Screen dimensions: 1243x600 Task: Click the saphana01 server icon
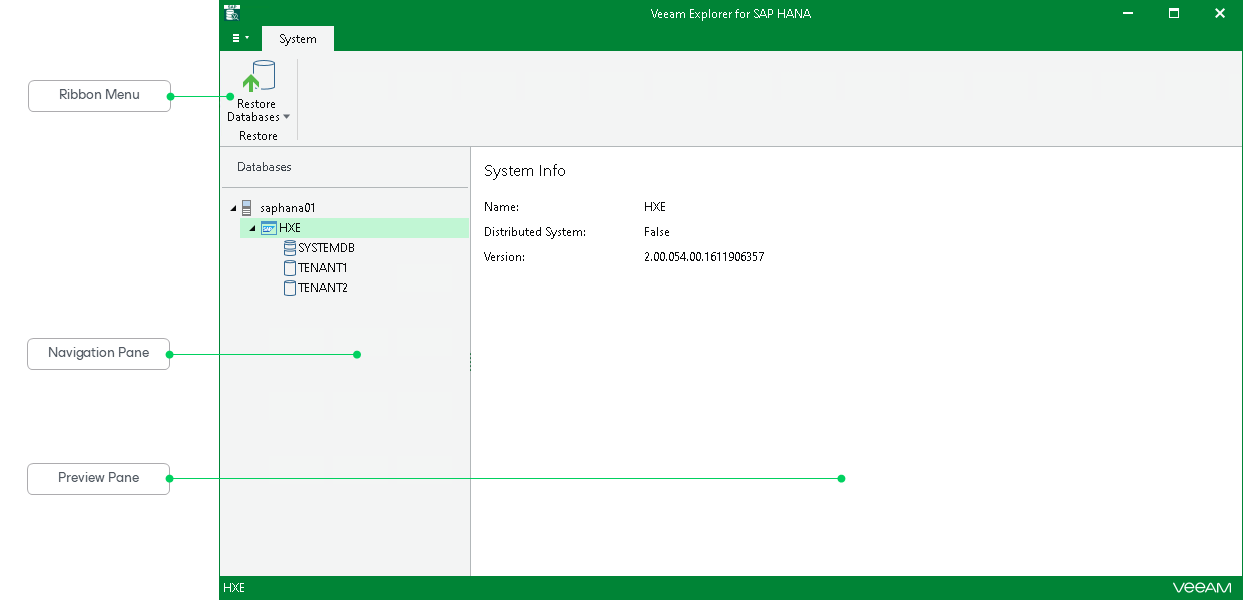click(247, 208)
